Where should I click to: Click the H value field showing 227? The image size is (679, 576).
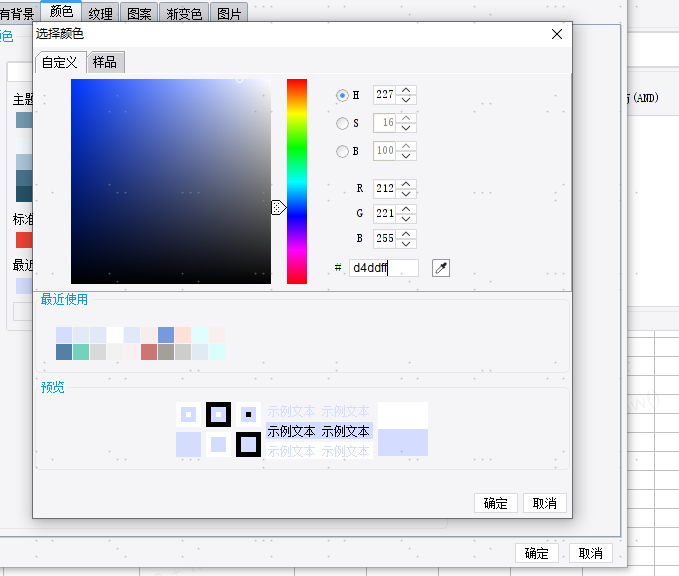pos(385,95)
